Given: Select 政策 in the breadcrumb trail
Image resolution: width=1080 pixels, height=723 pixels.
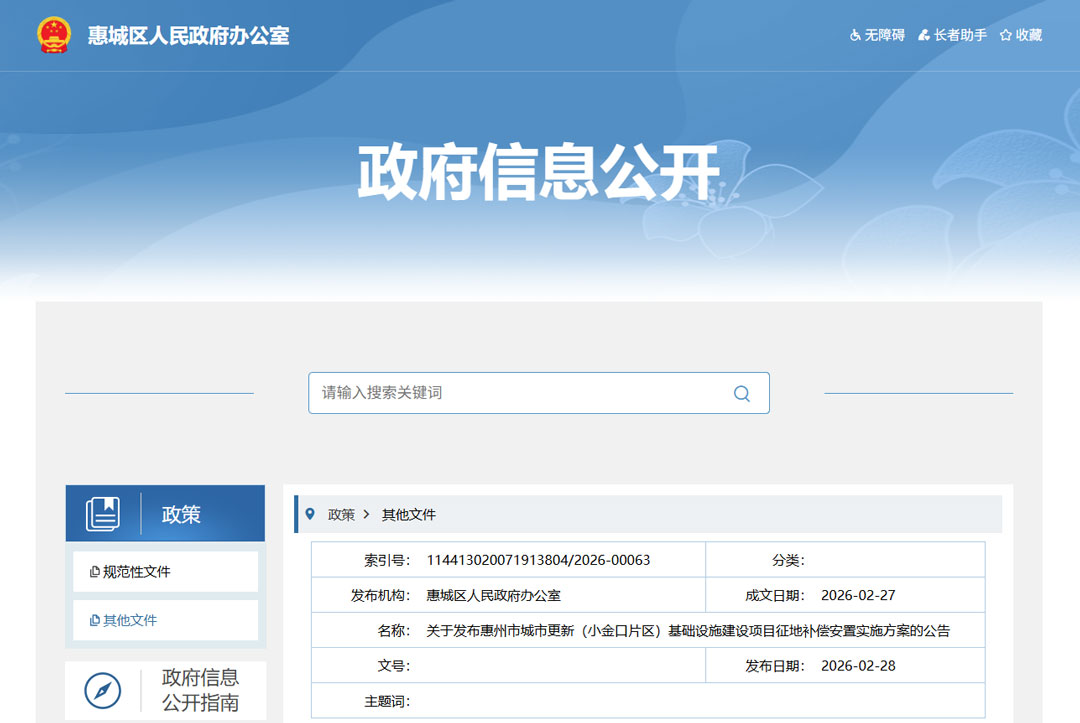Looking at the screenshot, I should (341, 514).
